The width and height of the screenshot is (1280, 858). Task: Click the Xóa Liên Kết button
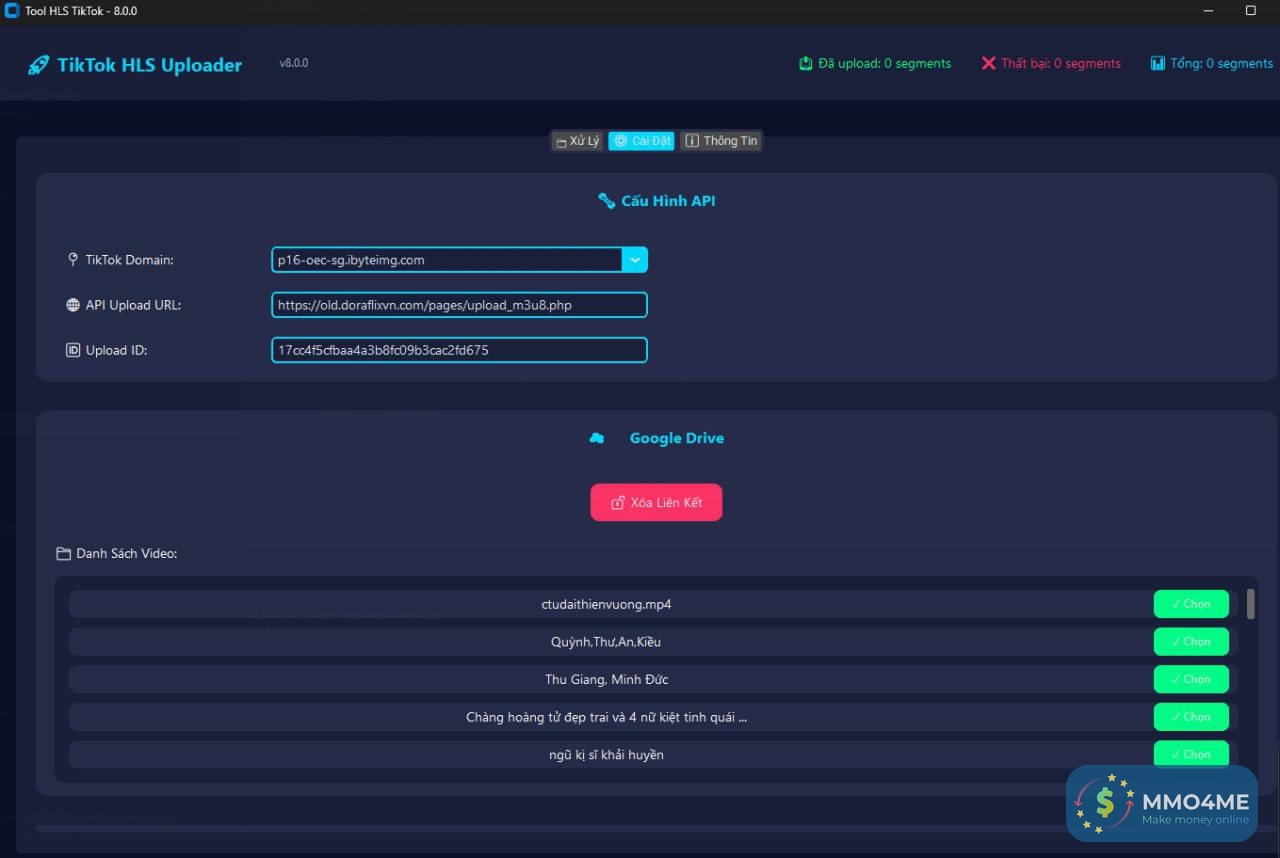pos(656,502)
